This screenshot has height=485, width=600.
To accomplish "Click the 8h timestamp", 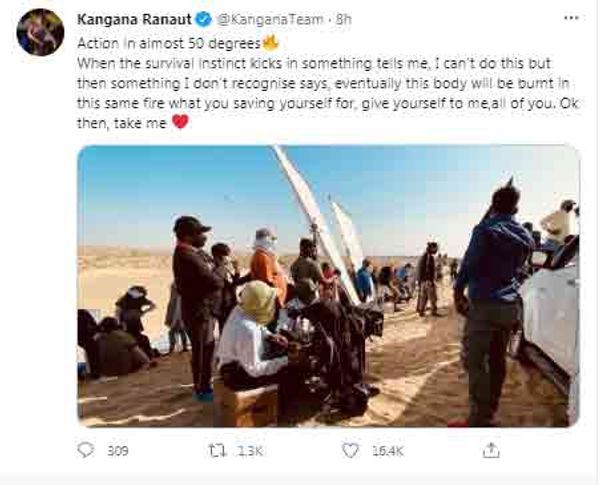I will point(343,19).
